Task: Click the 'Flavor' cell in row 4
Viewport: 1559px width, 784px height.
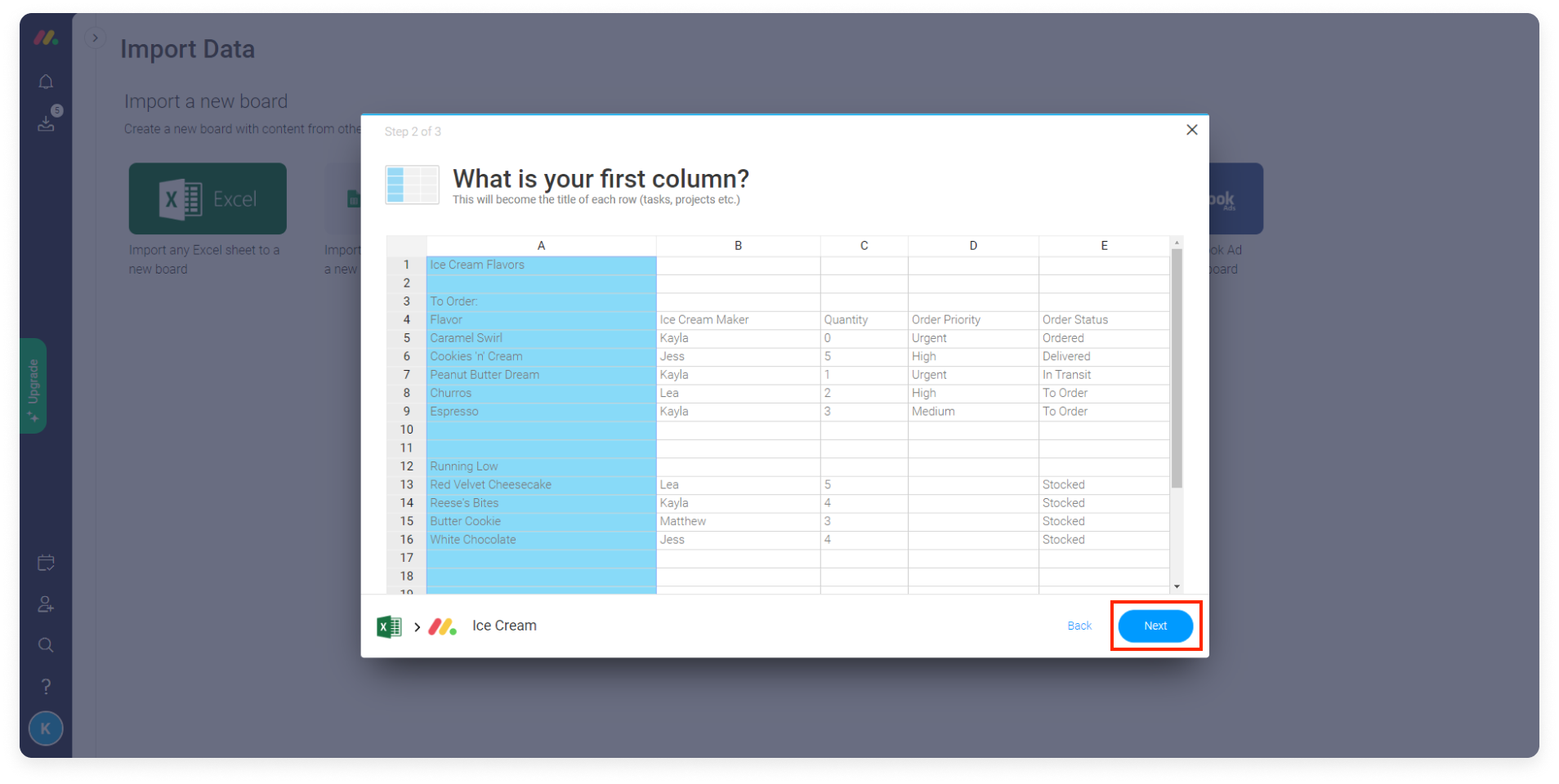Action: (x=541, y=320)
